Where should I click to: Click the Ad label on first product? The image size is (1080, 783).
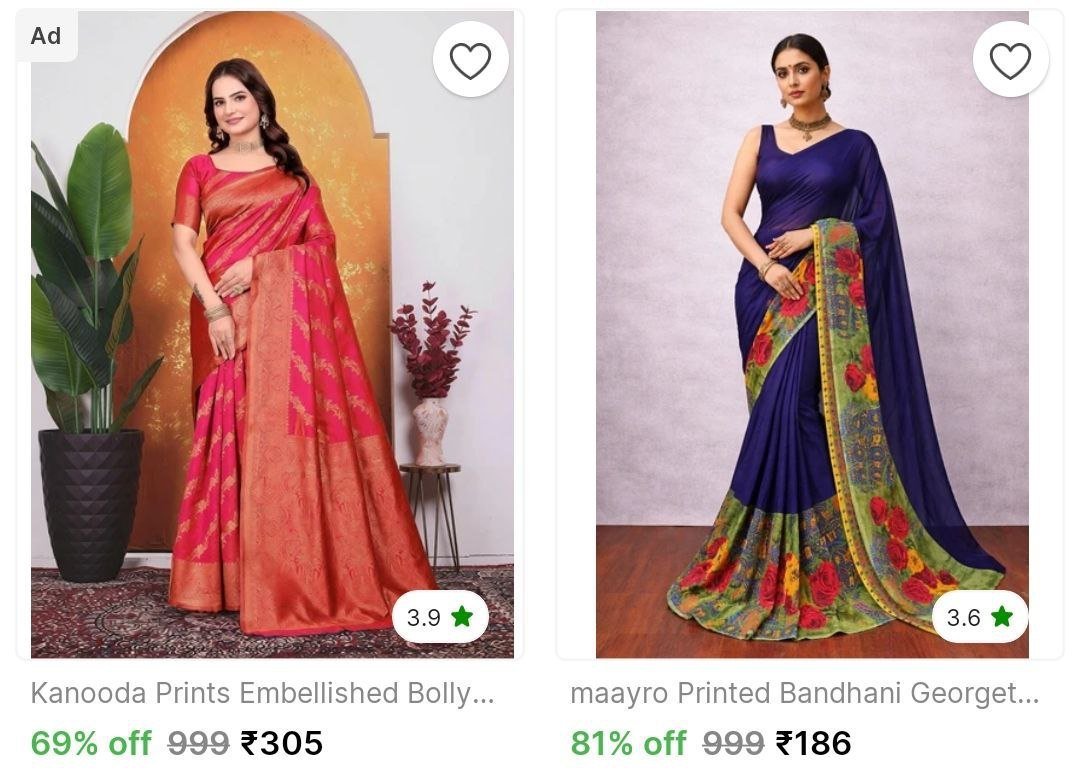coord(46,36)
